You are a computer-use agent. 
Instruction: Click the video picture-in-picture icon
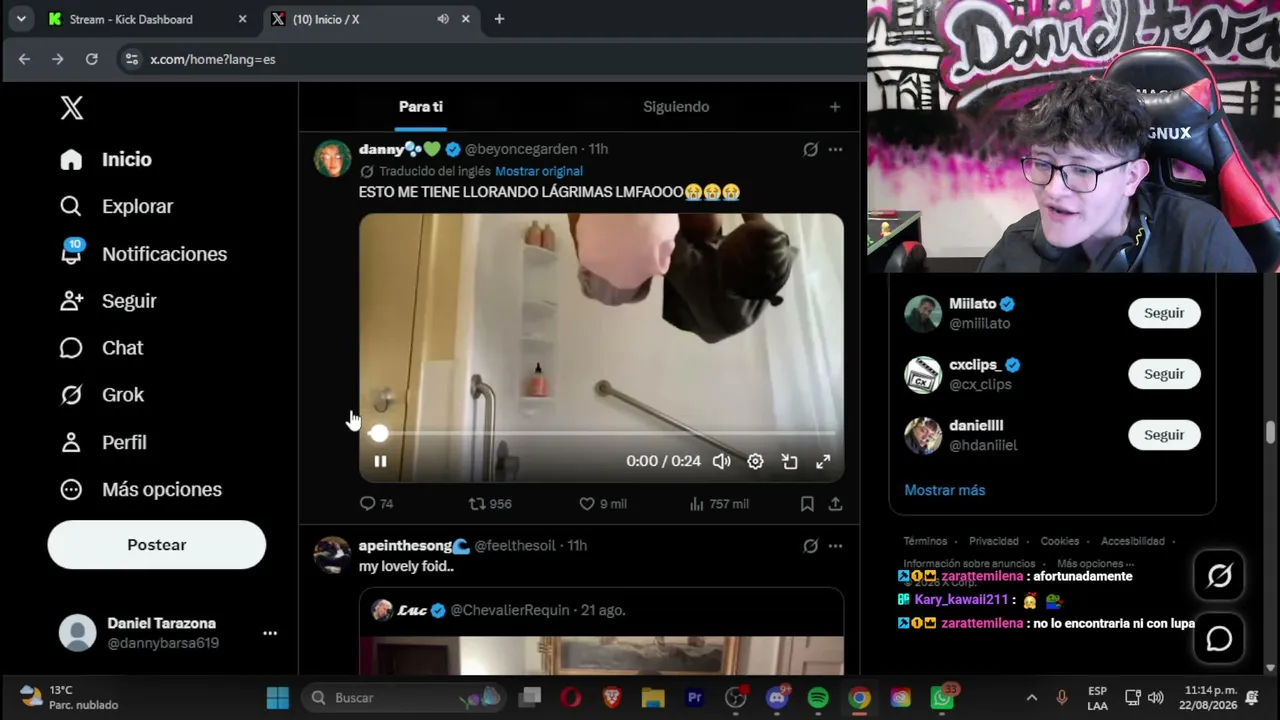point(790,461)
